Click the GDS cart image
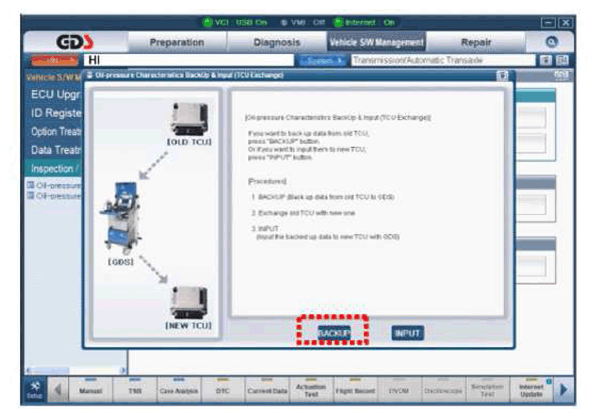The height and width of the screenshot is (418, 597). point(120,218)
